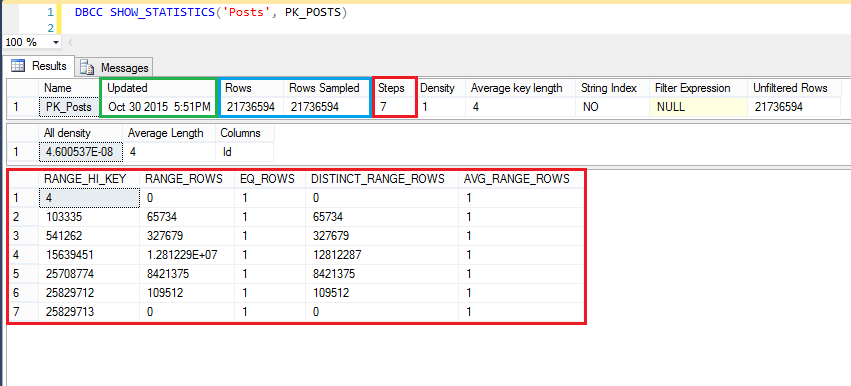
Task: Click DISTINCT_RANGE_ROWS cell showing 327679
Action: click(382, 236)
